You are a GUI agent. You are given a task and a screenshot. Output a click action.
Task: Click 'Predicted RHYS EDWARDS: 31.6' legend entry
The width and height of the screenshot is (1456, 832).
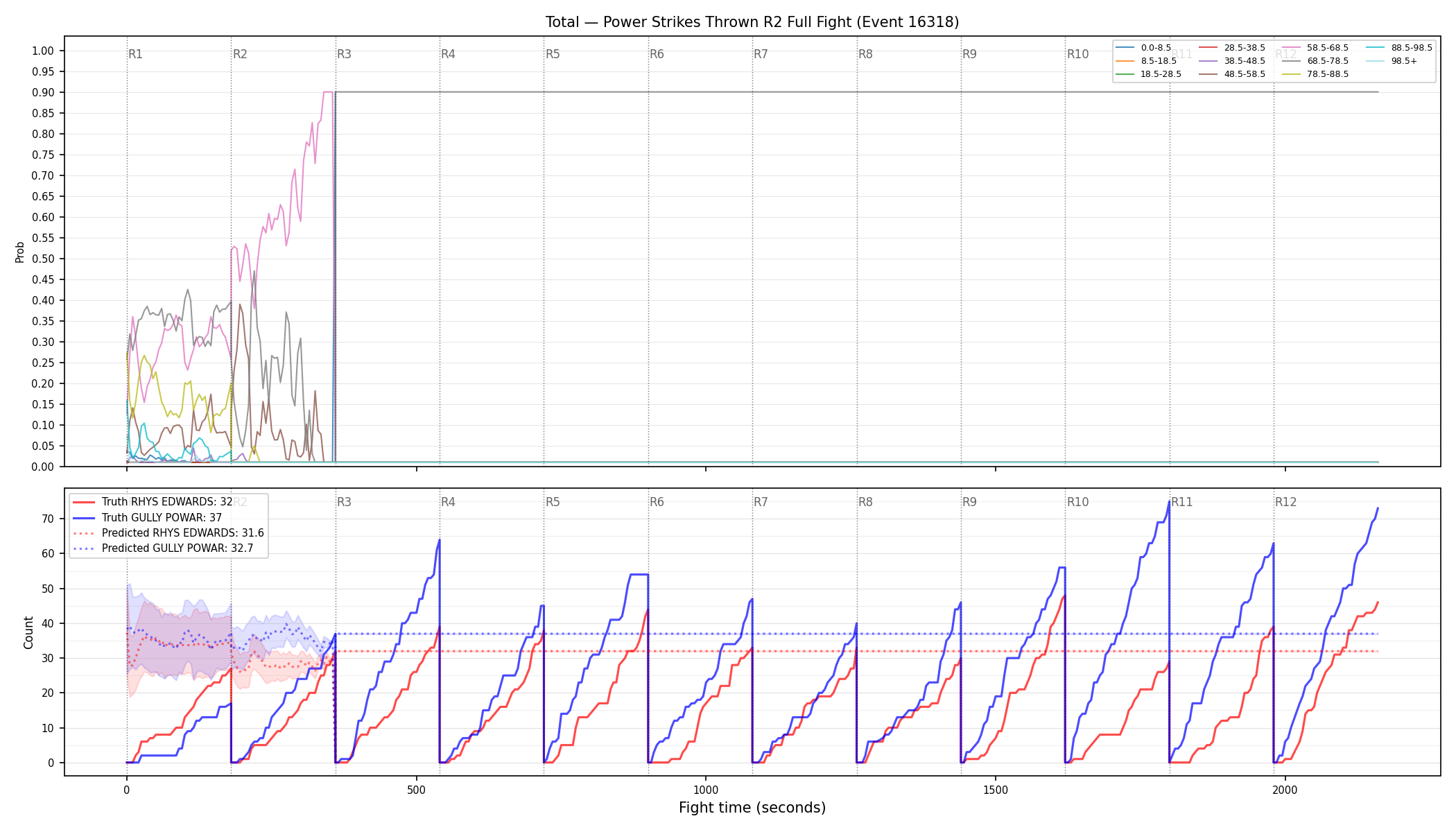point(168,532)
